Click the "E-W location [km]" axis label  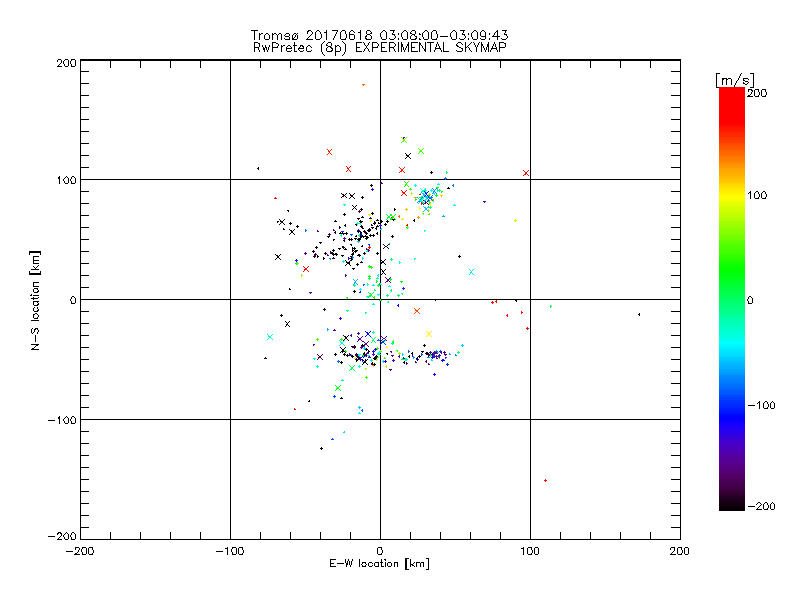[379, 563]
